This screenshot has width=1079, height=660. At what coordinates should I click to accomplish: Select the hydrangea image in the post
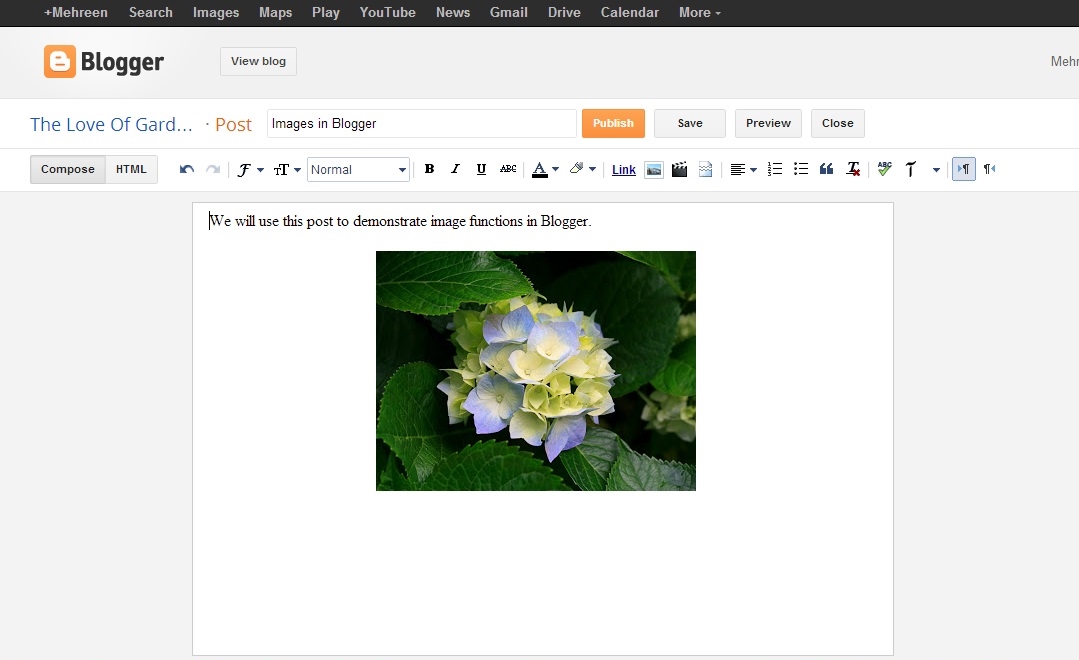coord(535,371)
